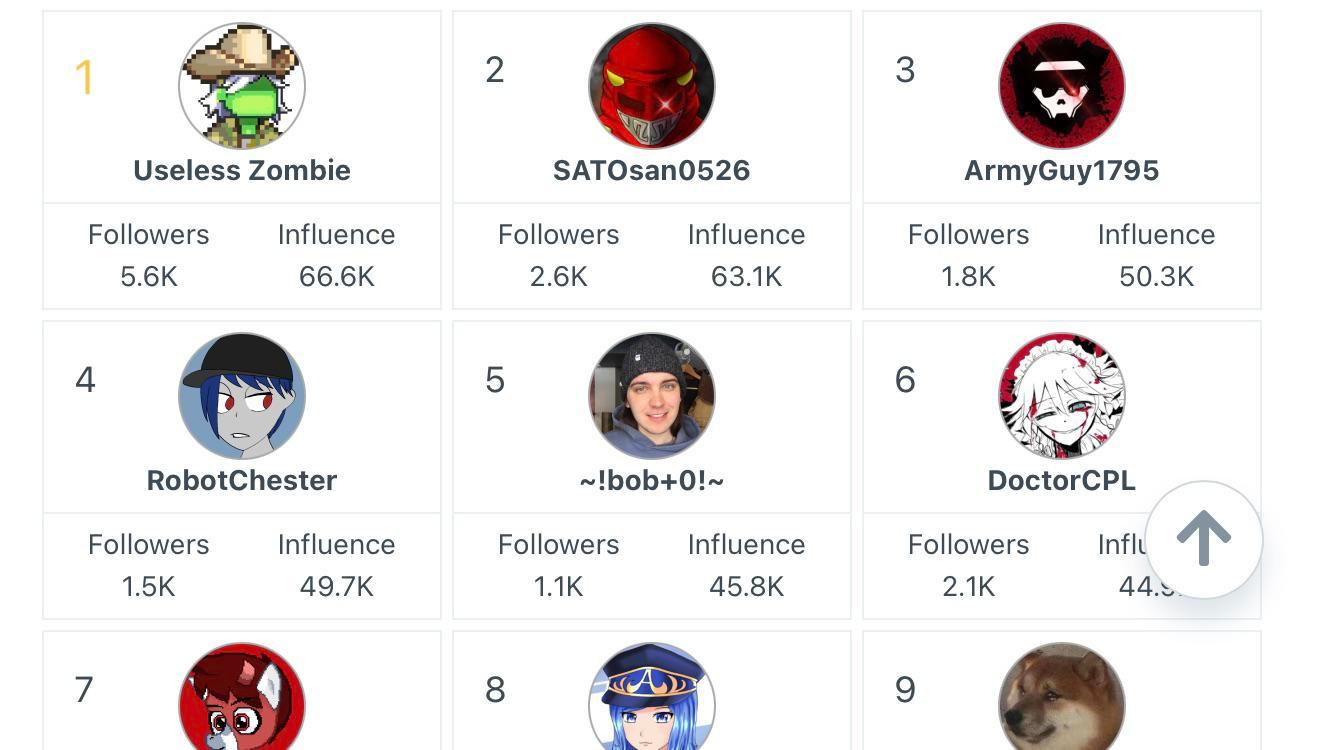Select the ArmyGuy1795 name link
The width and height of the screenshot is (1334, 750).
(1062, 170)
